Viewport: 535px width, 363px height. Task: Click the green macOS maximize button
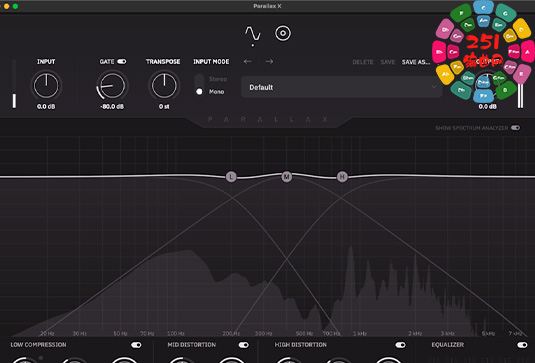tap(15, 6)
